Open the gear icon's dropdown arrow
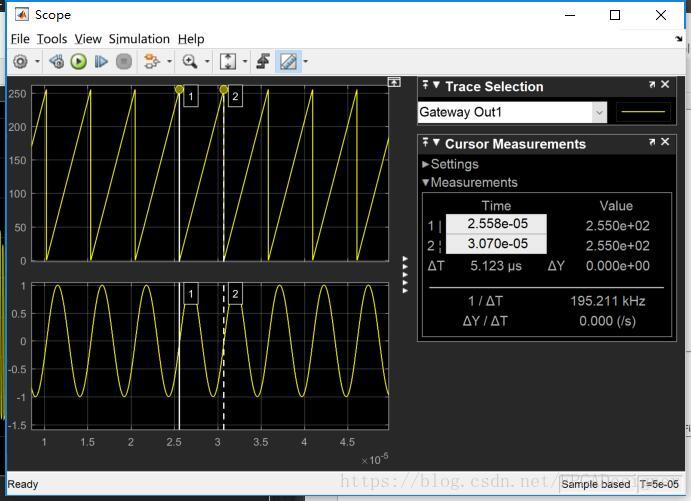 click(x=37, y=61)
